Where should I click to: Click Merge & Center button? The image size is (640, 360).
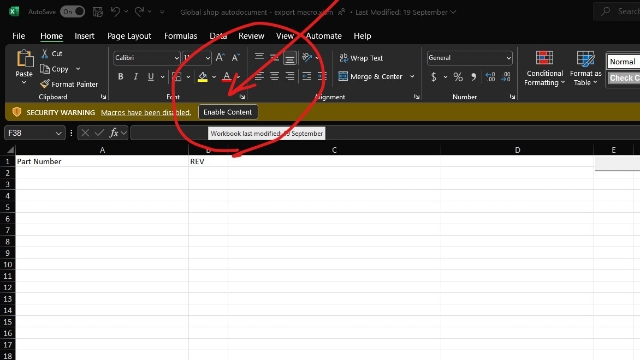(371, 76)
